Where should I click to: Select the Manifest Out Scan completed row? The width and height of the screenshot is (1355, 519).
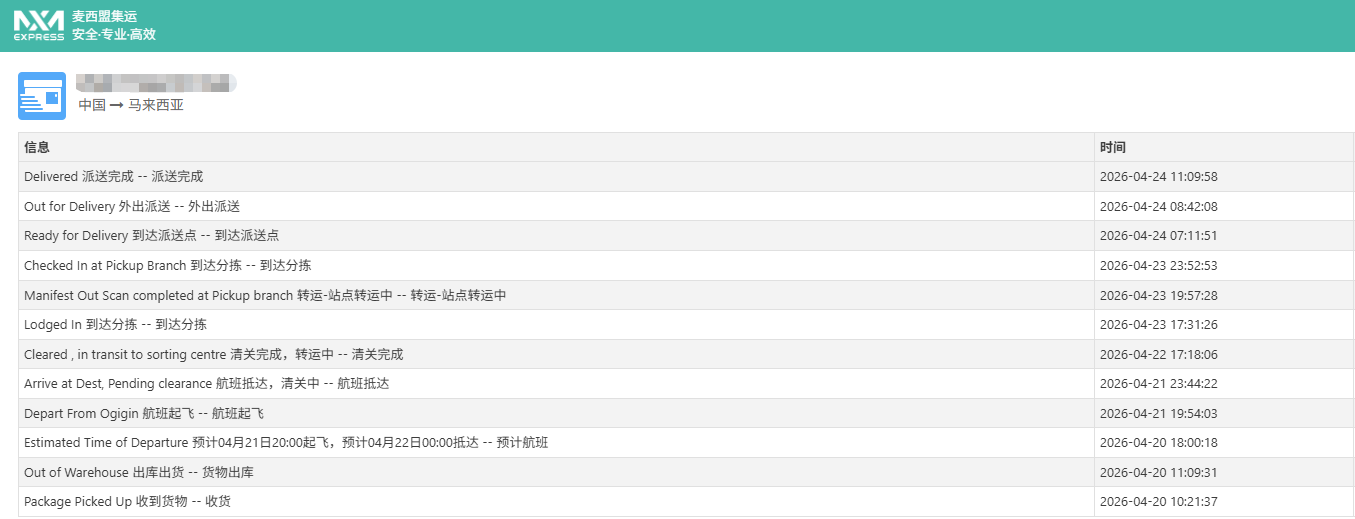265,295
